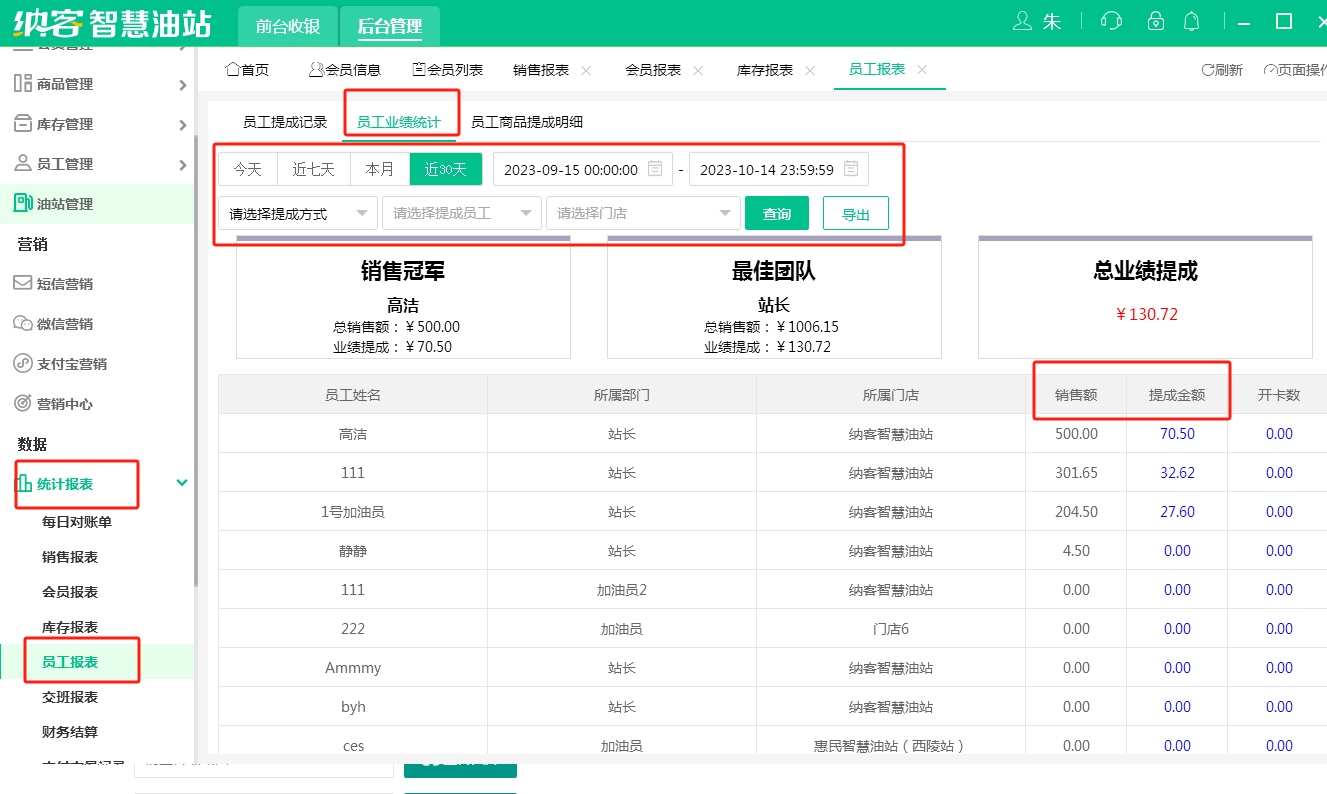
Task: Close the 销售报表 tab
Action: click(x=586, y=70)
